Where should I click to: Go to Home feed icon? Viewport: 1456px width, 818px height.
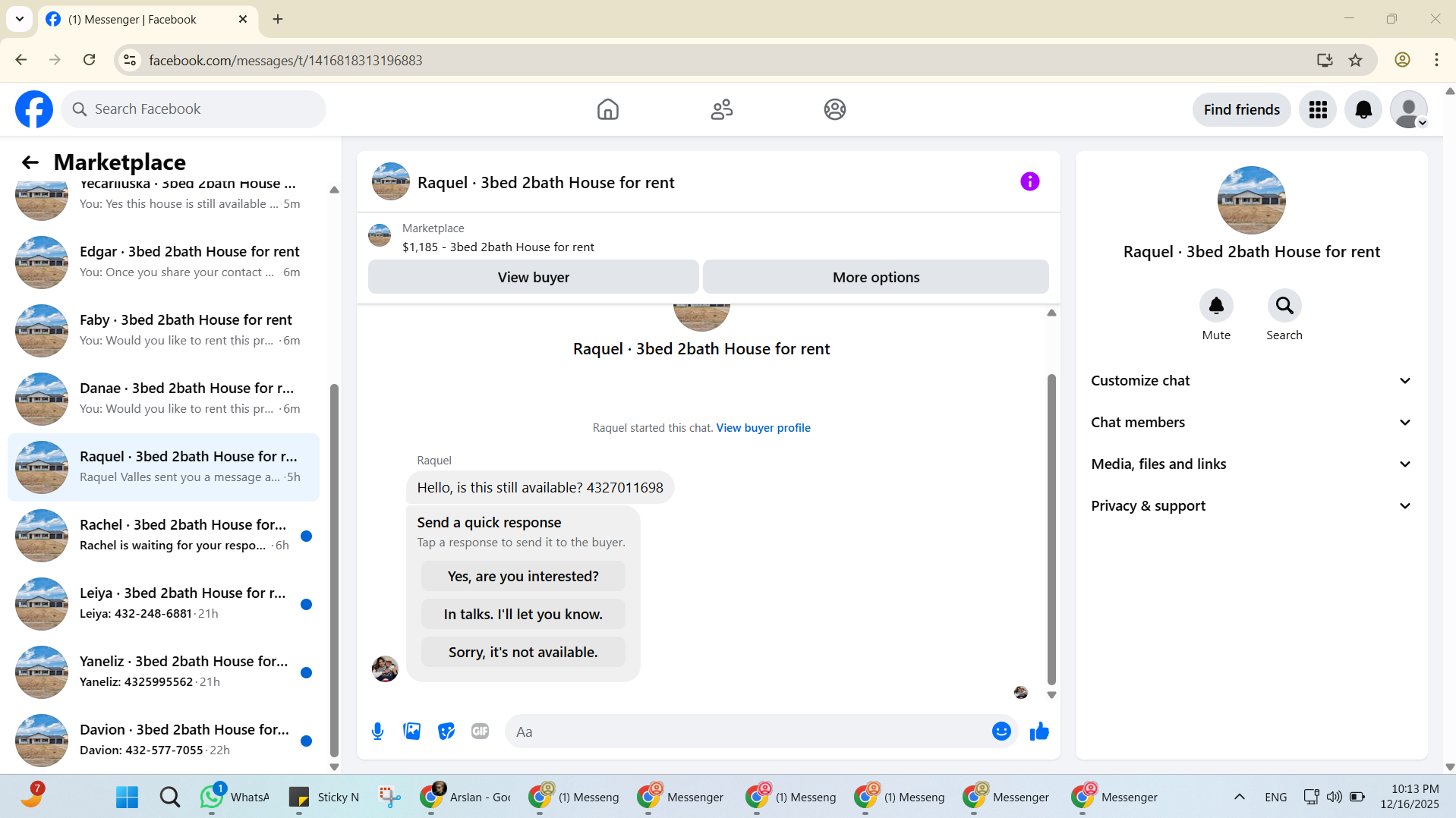pyautogui.click(x=607, y=109)
